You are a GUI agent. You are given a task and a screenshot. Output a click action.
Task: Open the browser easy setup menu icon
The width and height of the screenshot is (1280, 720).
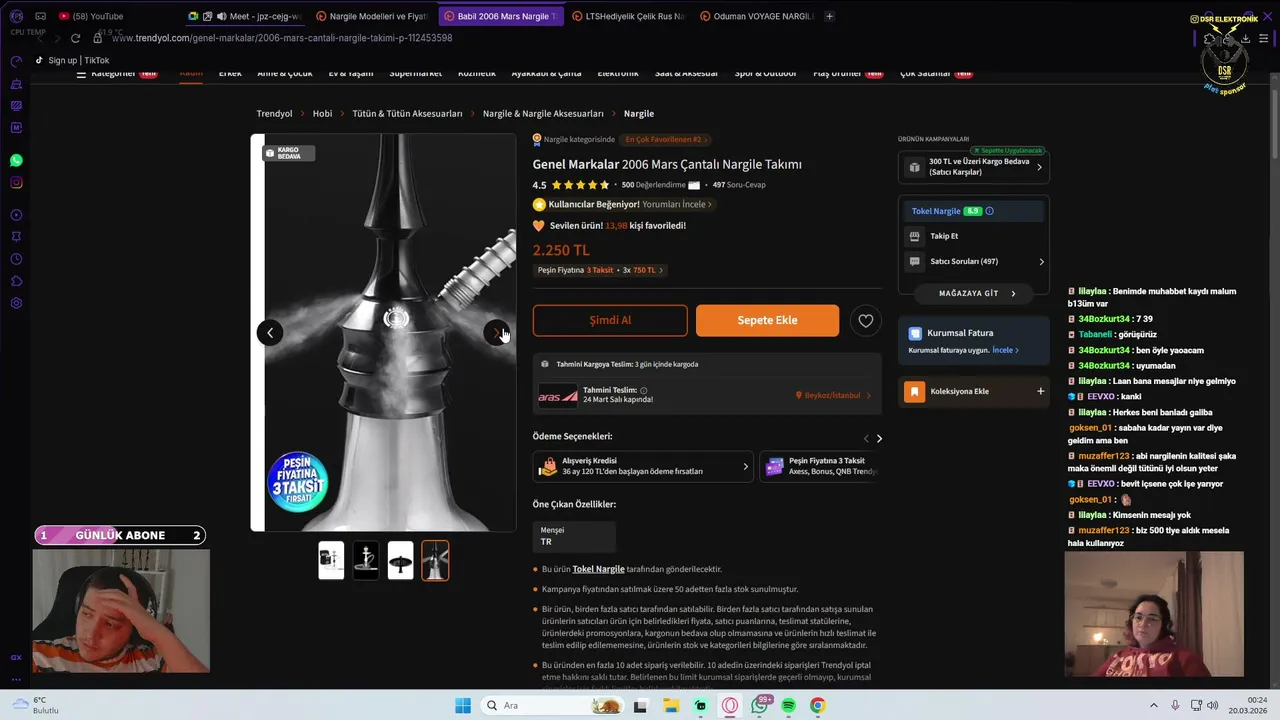1264,38
